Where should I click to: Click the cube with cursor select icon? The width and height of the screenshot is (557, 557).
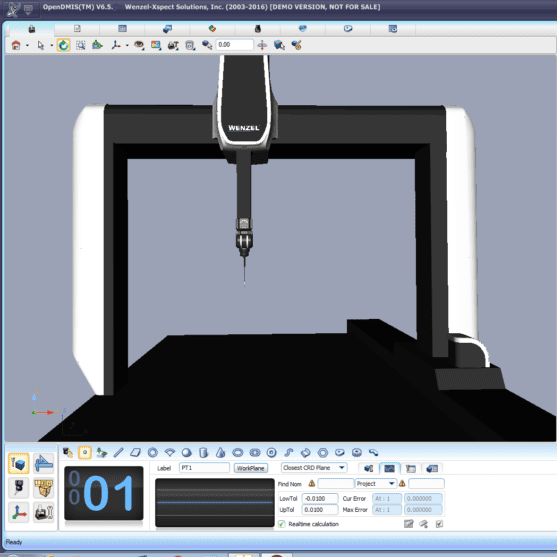pyautogui.click(x=279, y=45)
